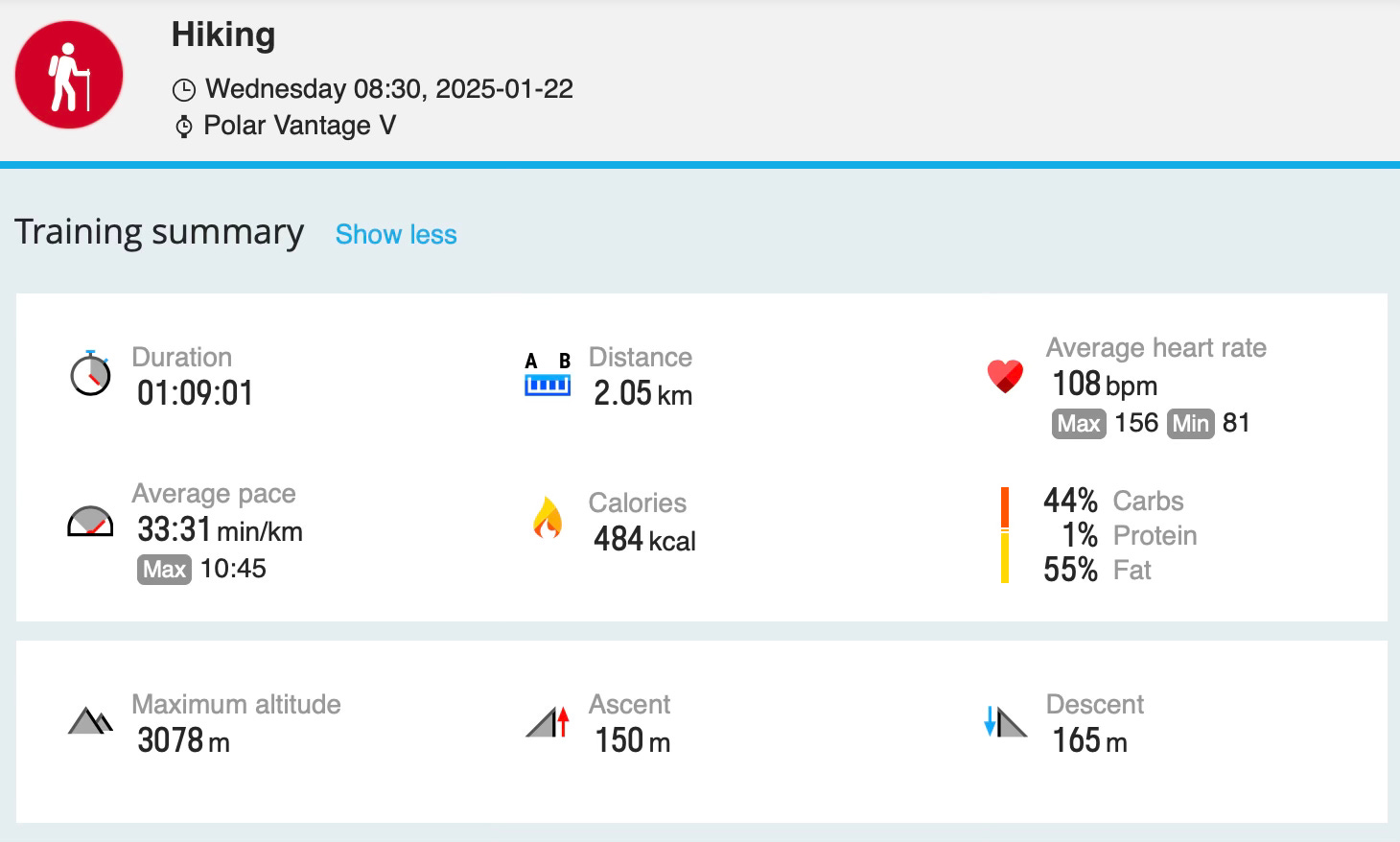Click the red hiking activity icon
The height and width of the screenshot is (842, 1400).
point(69,75)
